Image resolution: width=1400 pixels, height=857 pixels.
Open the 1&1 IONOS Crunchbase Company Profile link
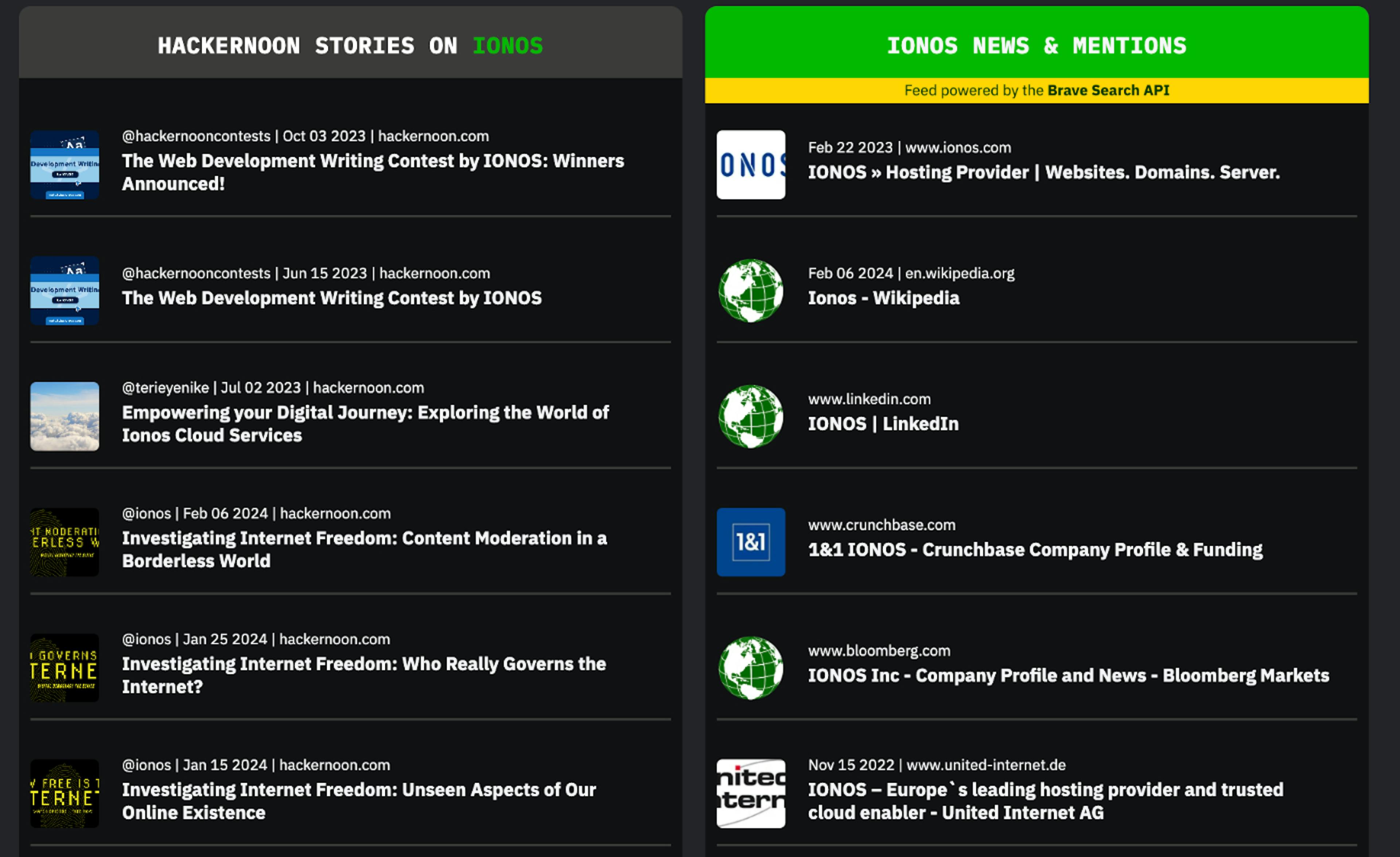(1035, 549)
